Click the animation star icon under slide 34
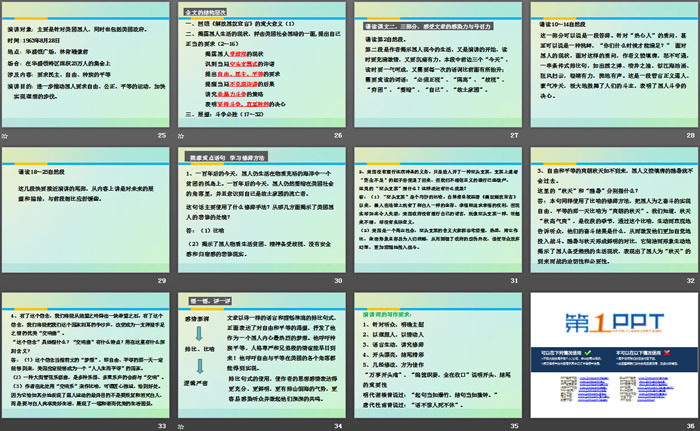Screen dimensions: 700x431 click(x=181, y=427)
